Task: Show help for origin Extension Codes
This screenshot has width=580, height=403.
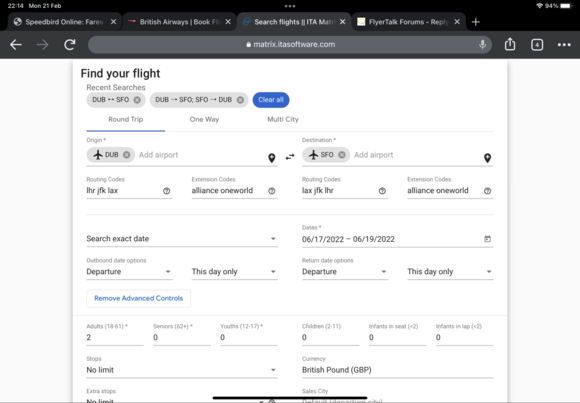Action: coord(272,191)
